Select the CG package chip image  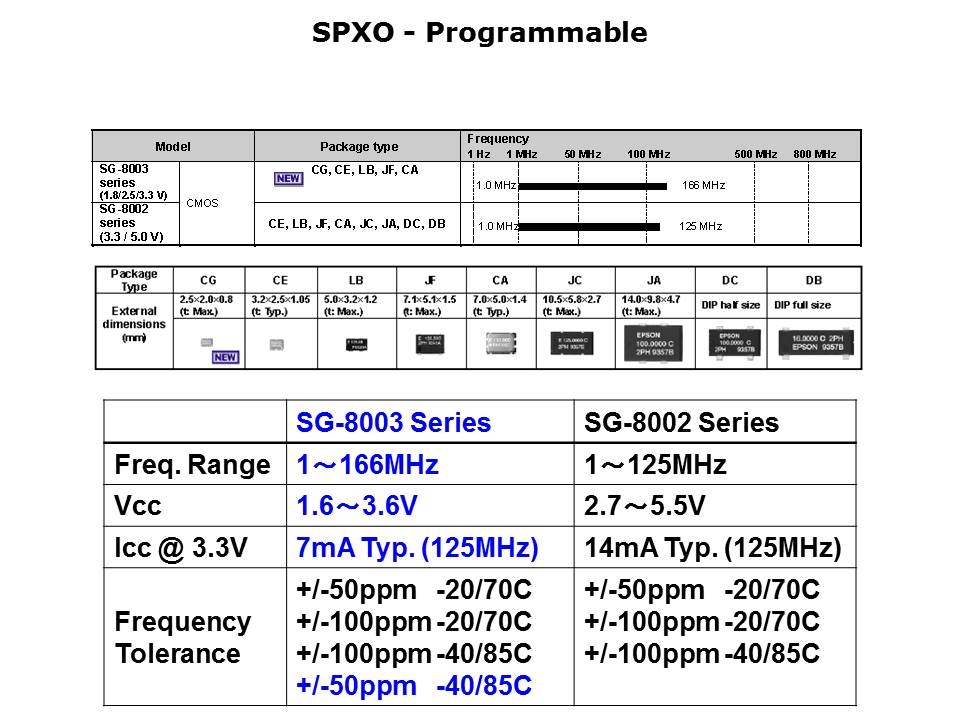coord(207,342)
